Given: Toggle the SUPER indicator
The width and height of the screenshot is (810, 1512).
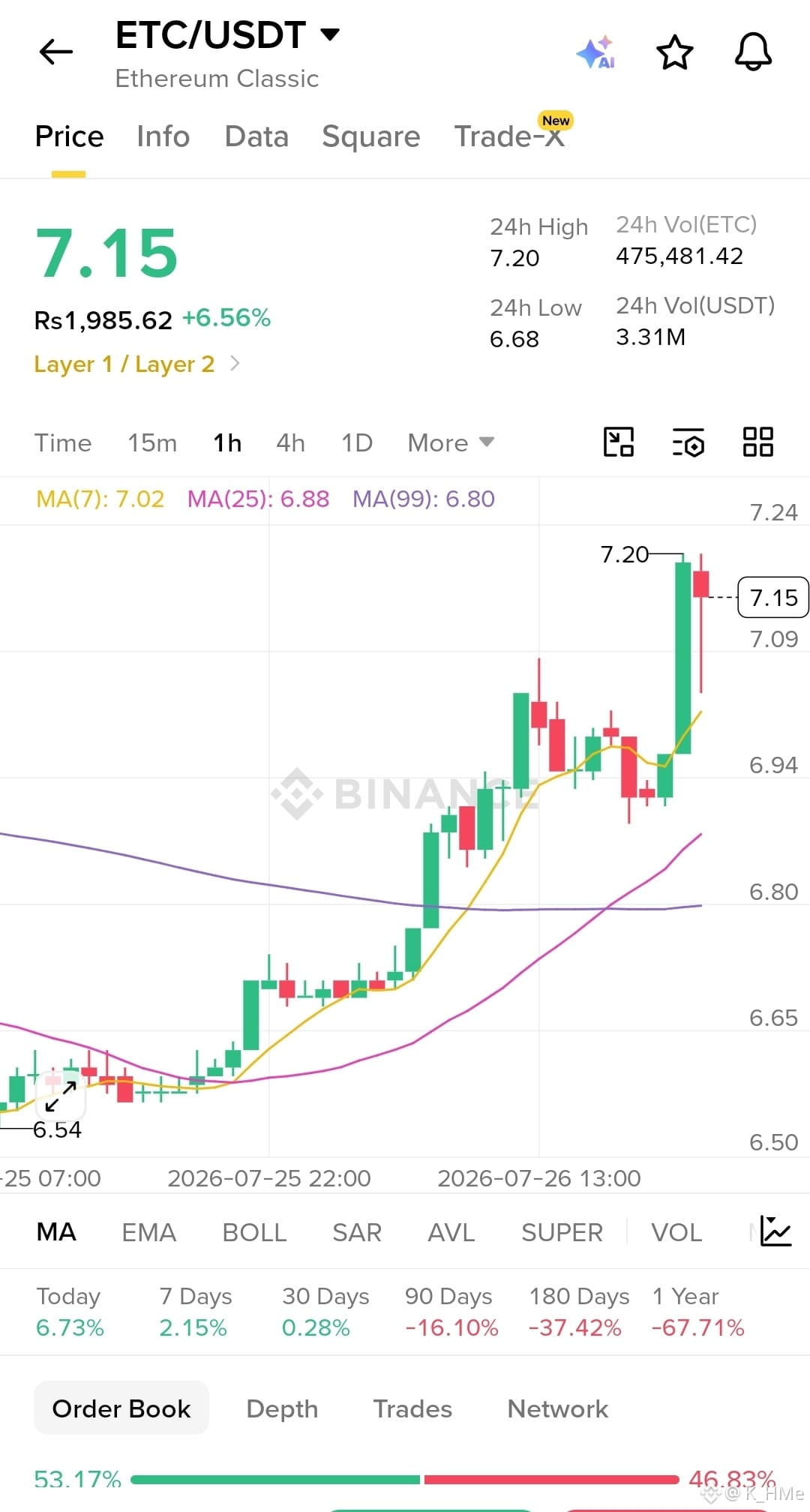Looking at the screenshot, I should 562,1231.
